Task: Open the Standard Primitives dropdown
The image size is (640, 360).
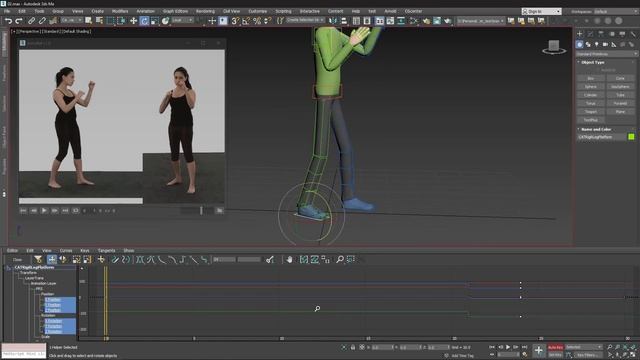Action: (607, 54)
